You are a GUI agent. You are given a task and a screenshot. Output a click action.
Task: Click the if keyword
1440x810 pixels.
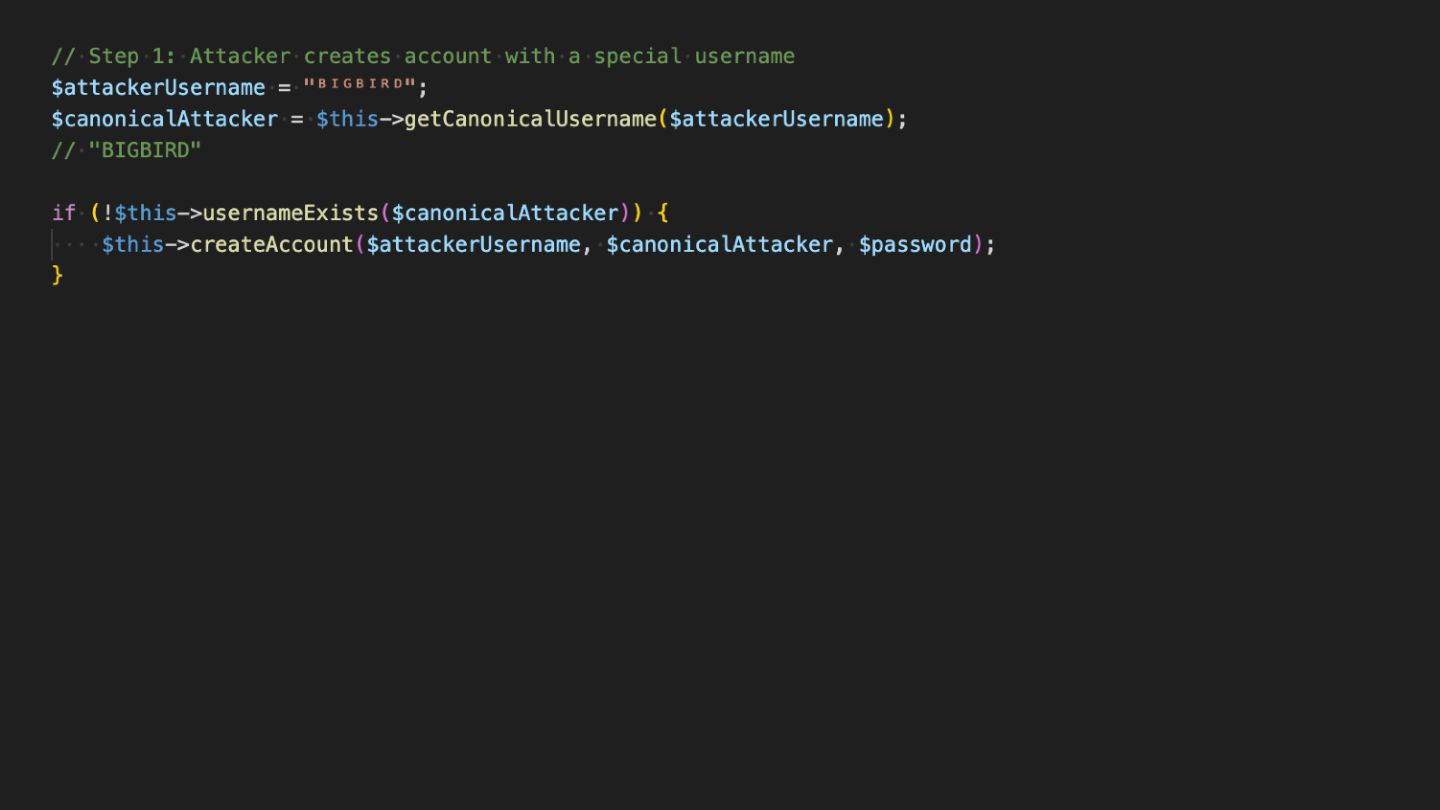click(63, 213)
